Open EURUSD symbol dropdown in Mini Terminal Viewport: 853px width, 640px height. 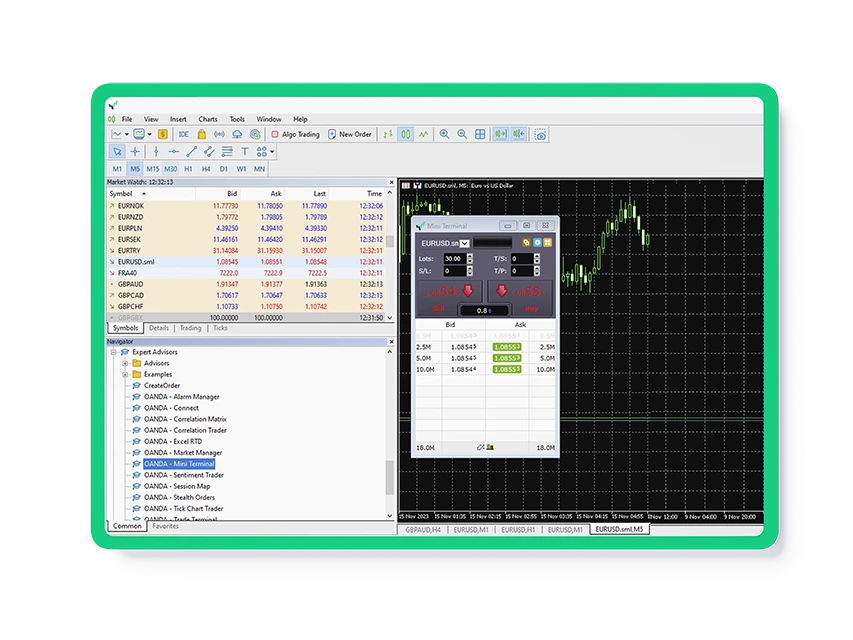[x=465, y=243]
